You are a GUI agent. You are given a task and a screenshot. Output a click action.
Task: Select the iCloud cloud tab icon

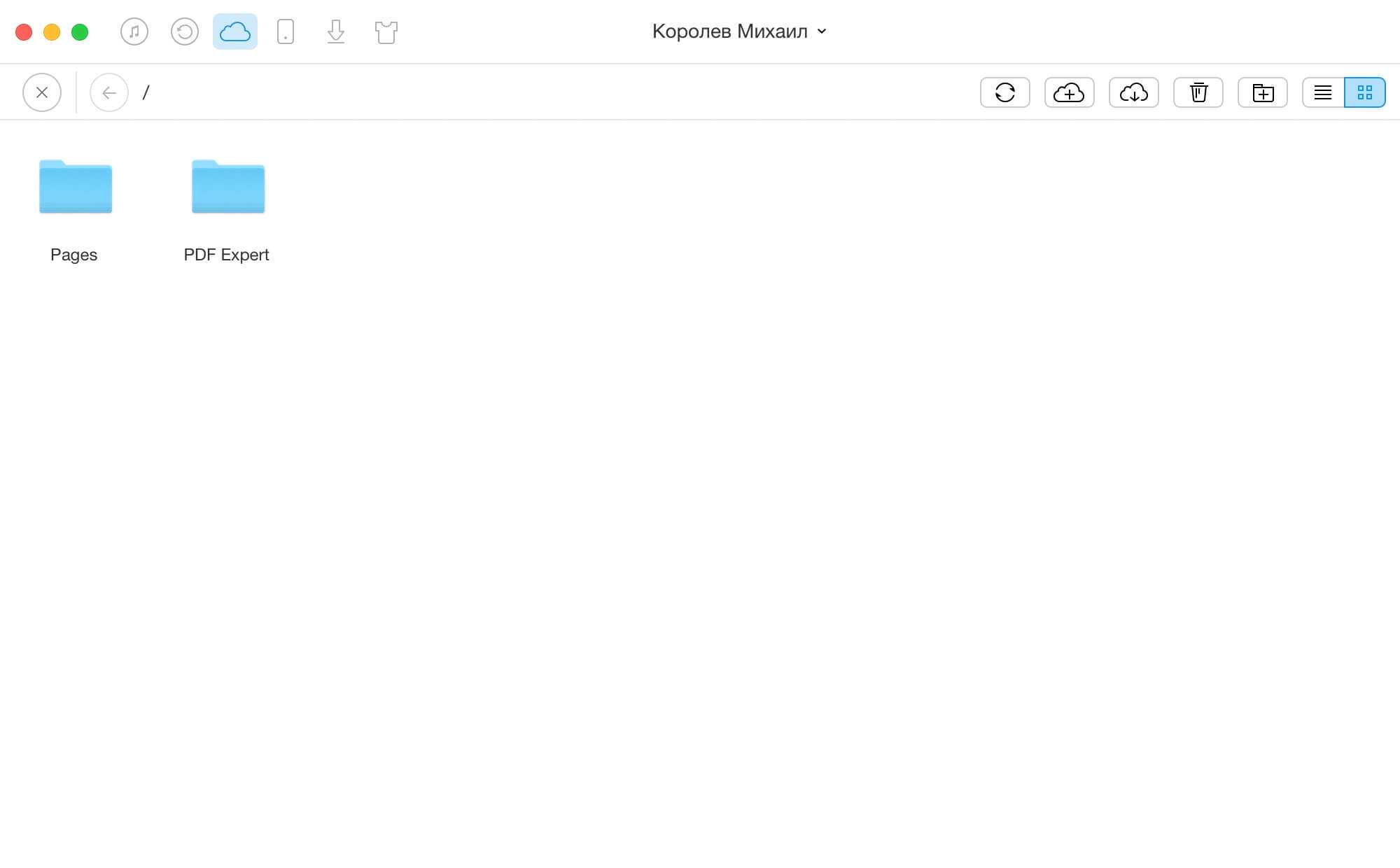tap(235, 31)
